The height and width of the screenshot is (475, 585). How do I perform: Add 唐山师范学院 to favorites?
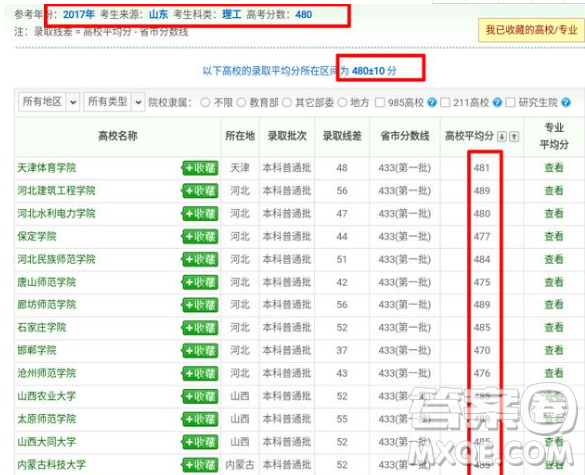click(x=200, y=282)
